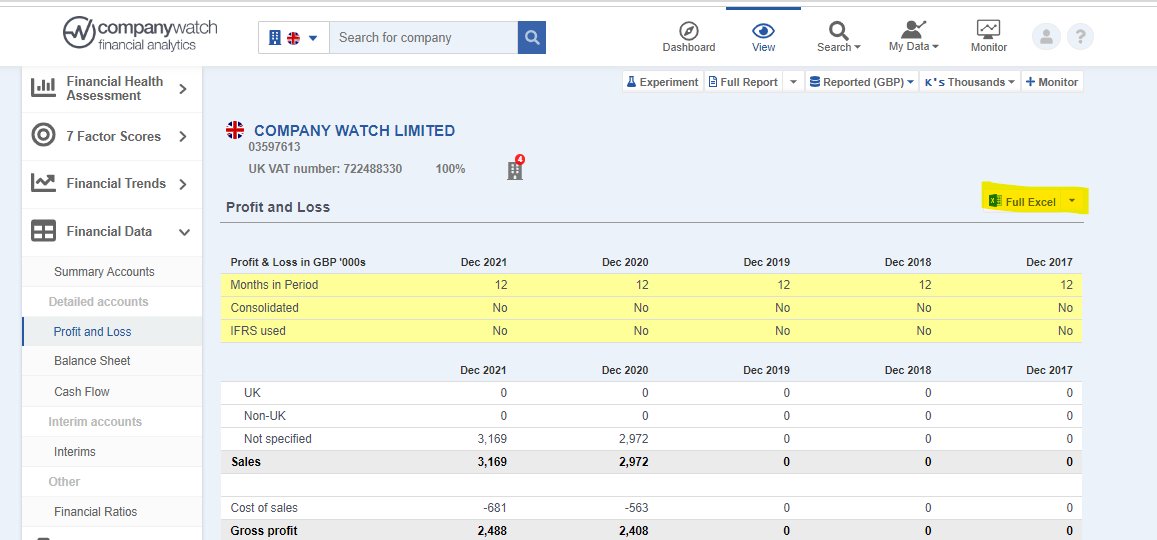The width and height of the screenshot is (1157, 540).
Task: Click Sales value 2,972 for Dec 2020
Action: click(x=634, y=462)
